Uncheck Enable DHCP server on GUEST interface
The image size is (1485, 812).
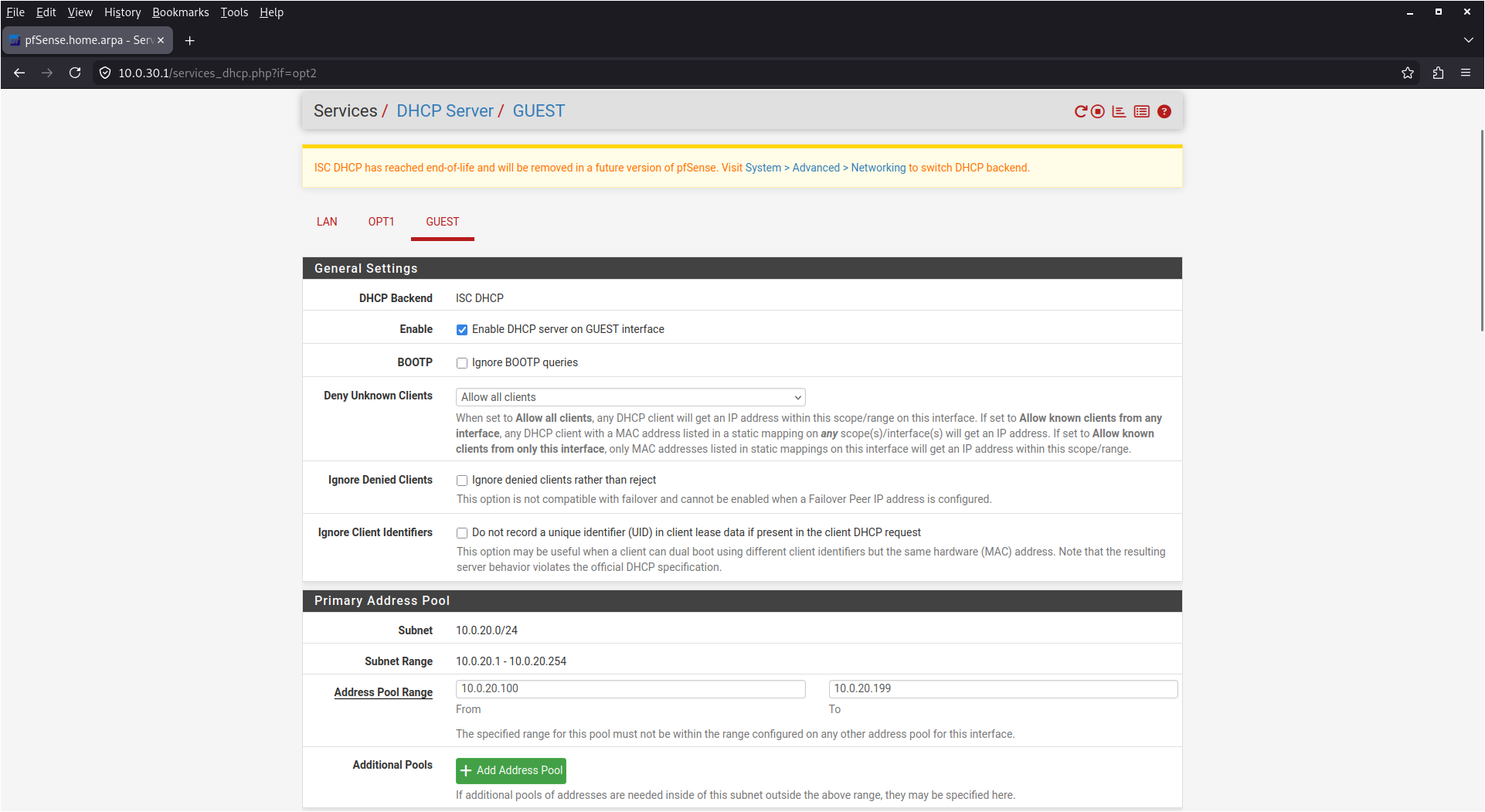[x=462, y=330]
